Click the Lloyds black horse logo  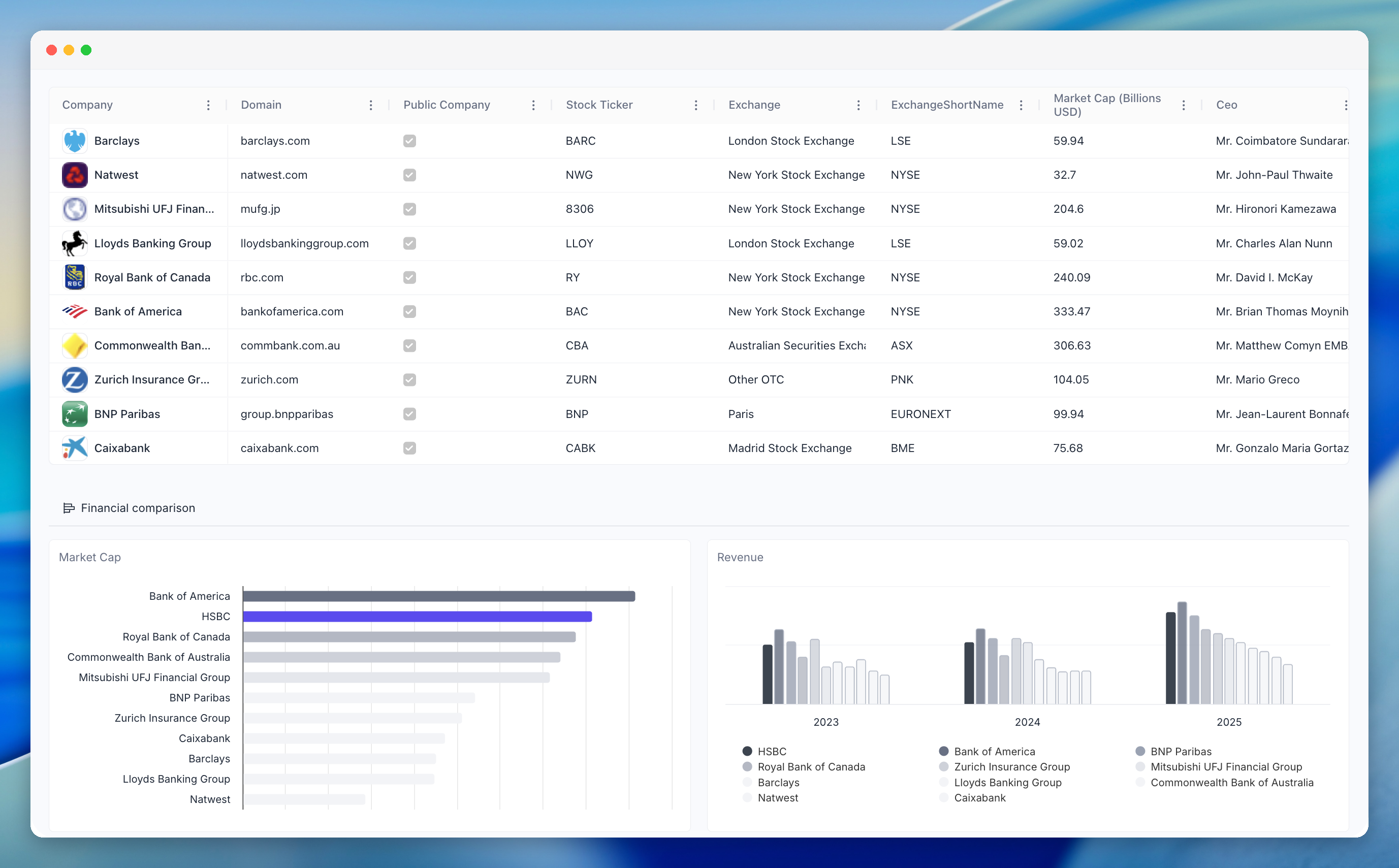coord(75,243)
